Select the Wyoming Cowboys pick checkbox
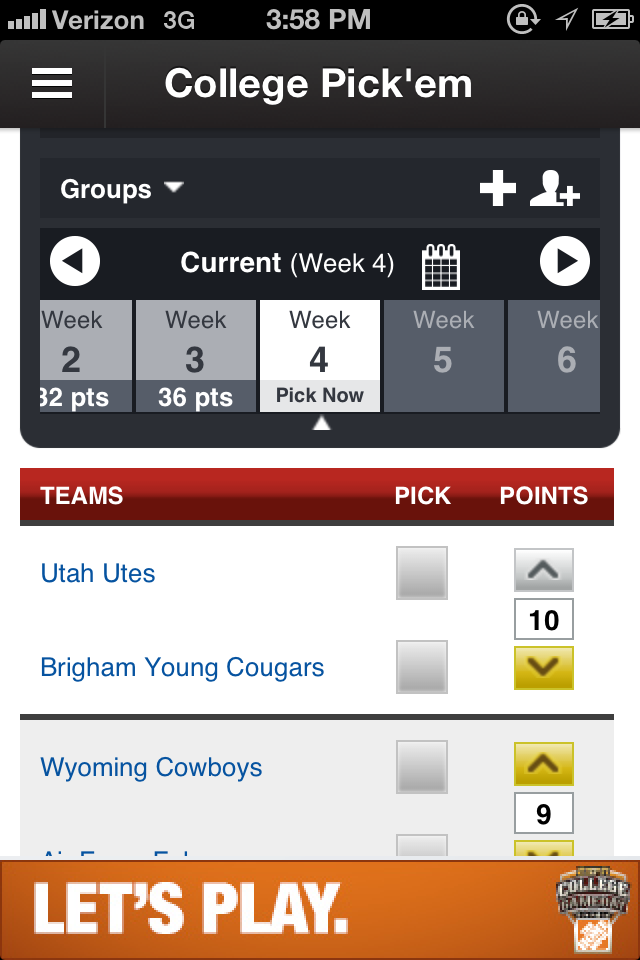 pos(422,767)
